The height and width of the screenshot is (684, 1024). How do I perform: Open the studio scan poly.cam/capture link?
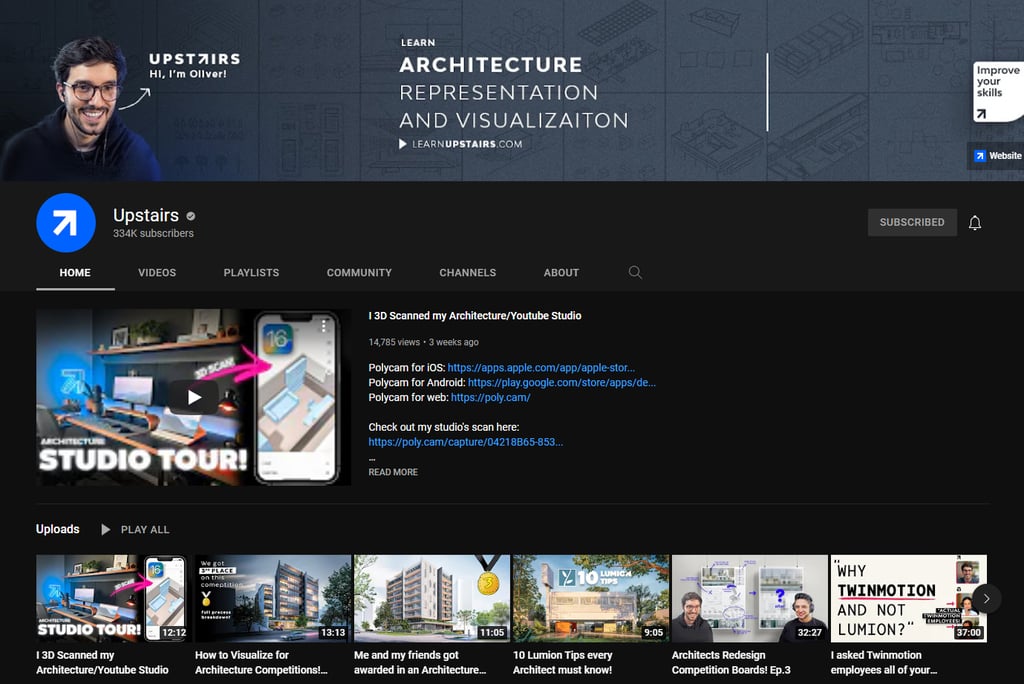pyautogui.click(x=466, y=442)
